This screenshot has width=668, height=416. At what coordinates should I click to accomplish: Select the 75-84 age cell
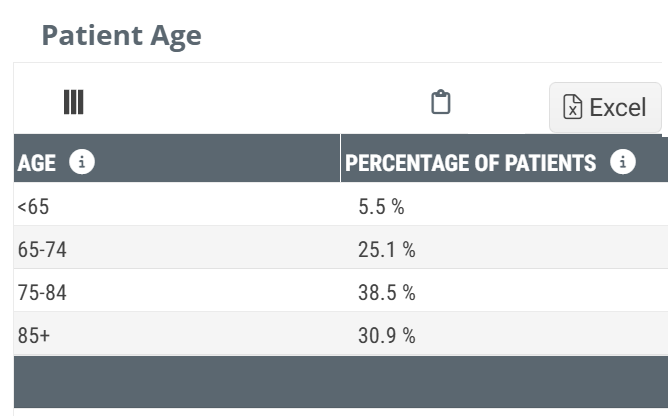42,293
